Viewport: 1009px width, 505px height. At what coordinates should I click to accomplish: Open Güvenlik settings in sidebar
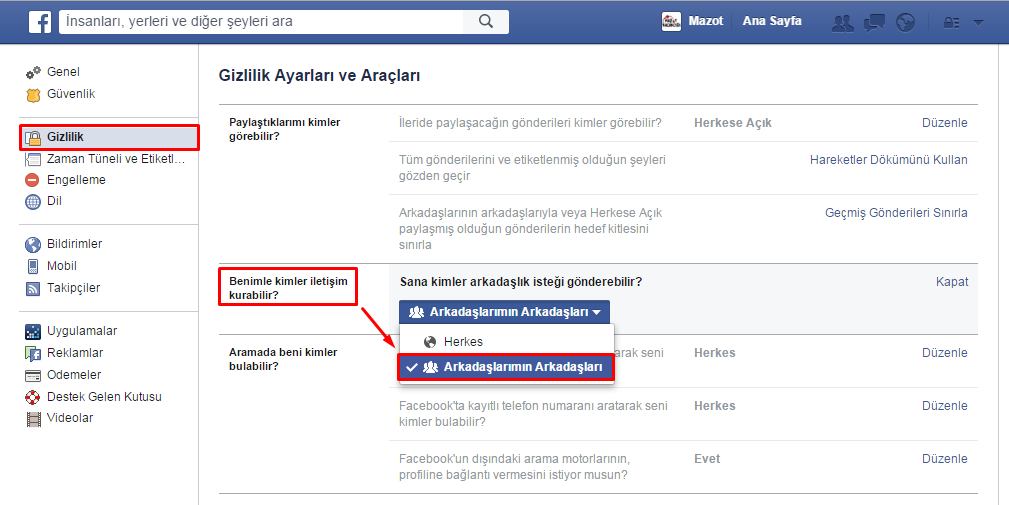point(71,94)
